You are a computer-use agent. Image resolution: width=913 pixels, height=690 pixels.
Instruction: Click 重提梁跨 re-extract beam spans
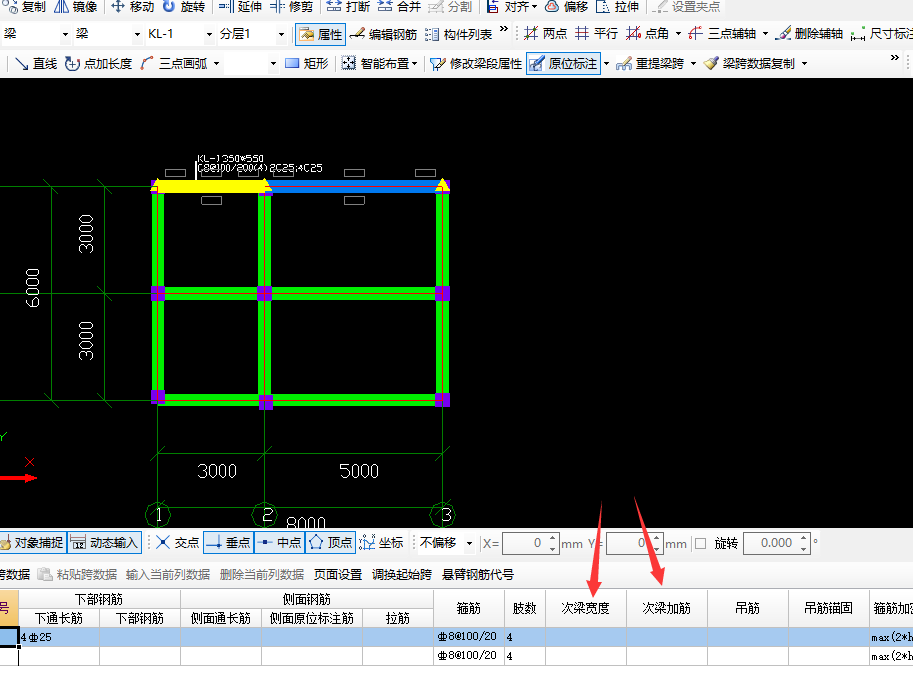pos(649,63)
